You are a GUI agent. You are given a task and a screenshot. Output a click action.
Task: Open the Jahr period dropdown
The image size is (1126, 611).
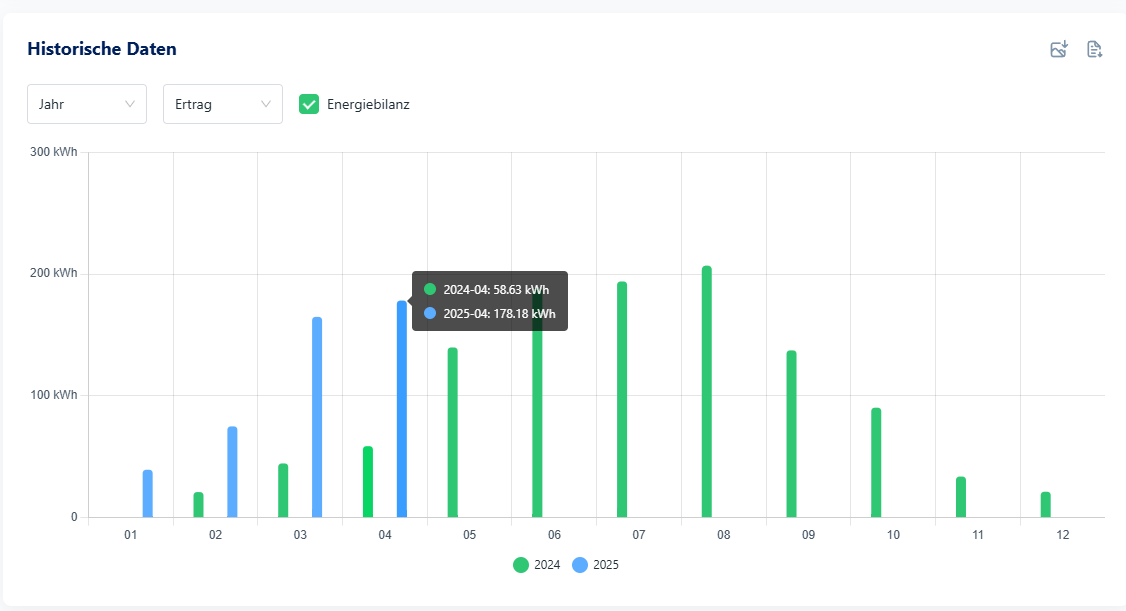[x=87, y=104]
